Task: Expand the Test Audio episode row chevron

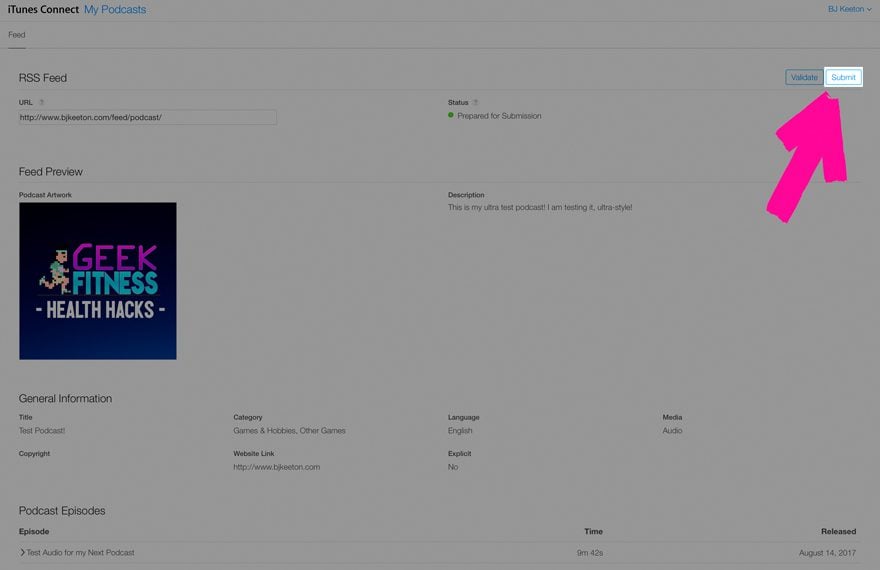Action: click(22, 552)
